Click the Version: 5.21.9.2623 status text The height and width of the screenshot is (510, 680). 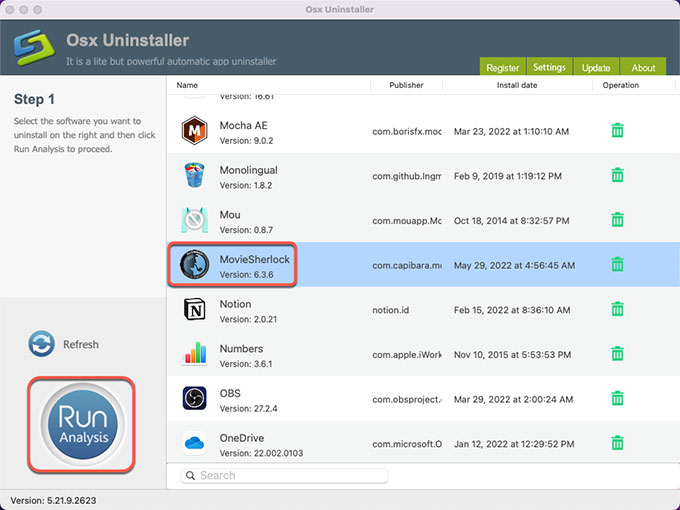pos(53,500)
